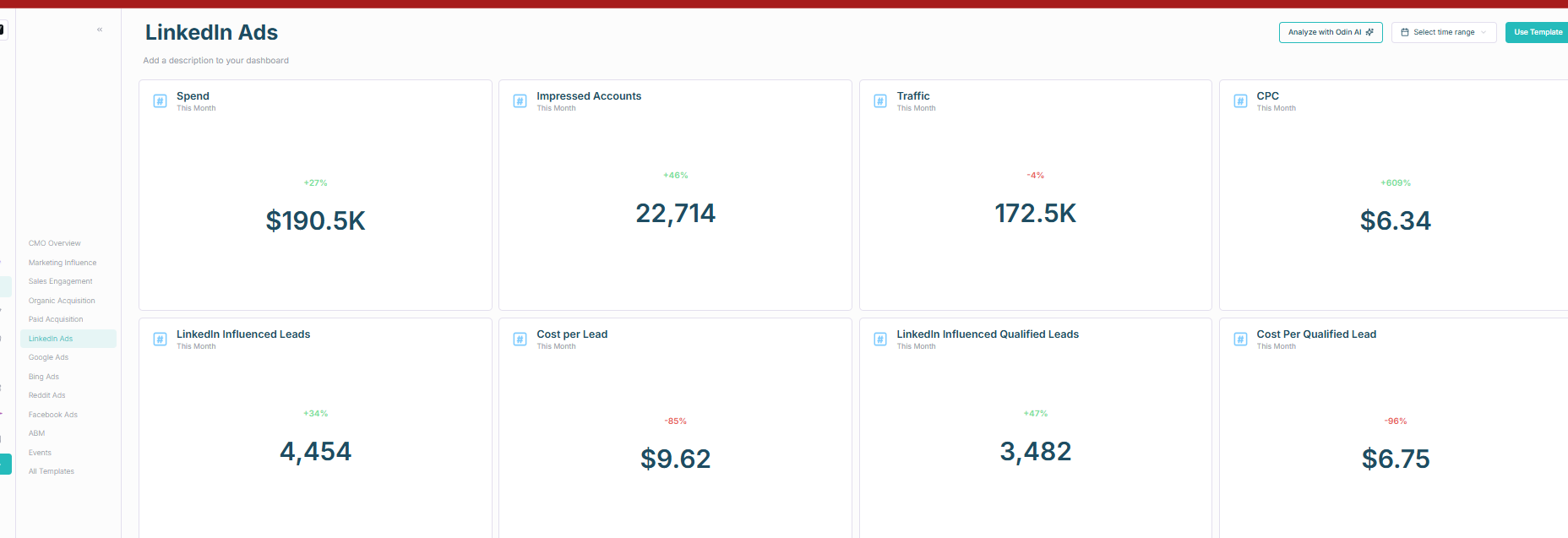The height and width of the screenshot is (538, 1568).
Task: Open Reddit Ads in the sidebar
Action: click(47, 395)
